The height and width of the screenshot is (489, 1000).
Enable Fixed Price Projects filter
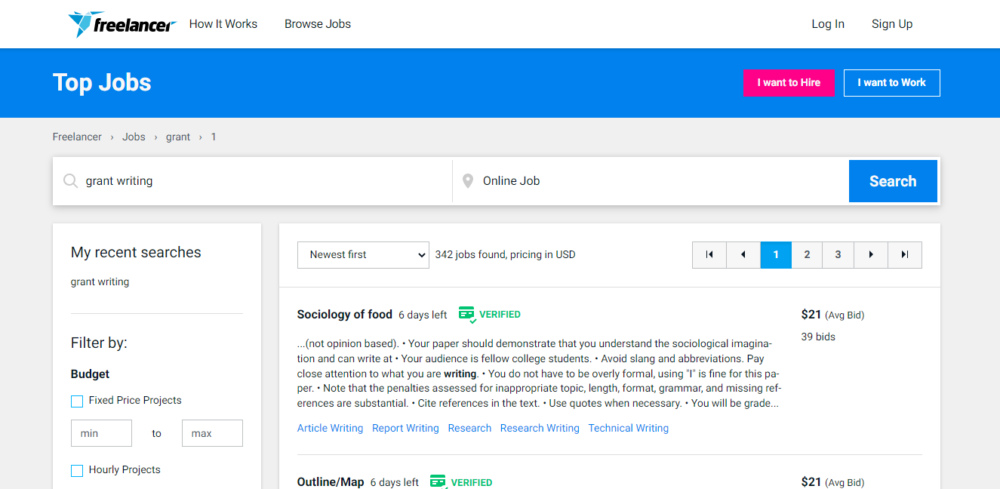click(x=77, y=401)
